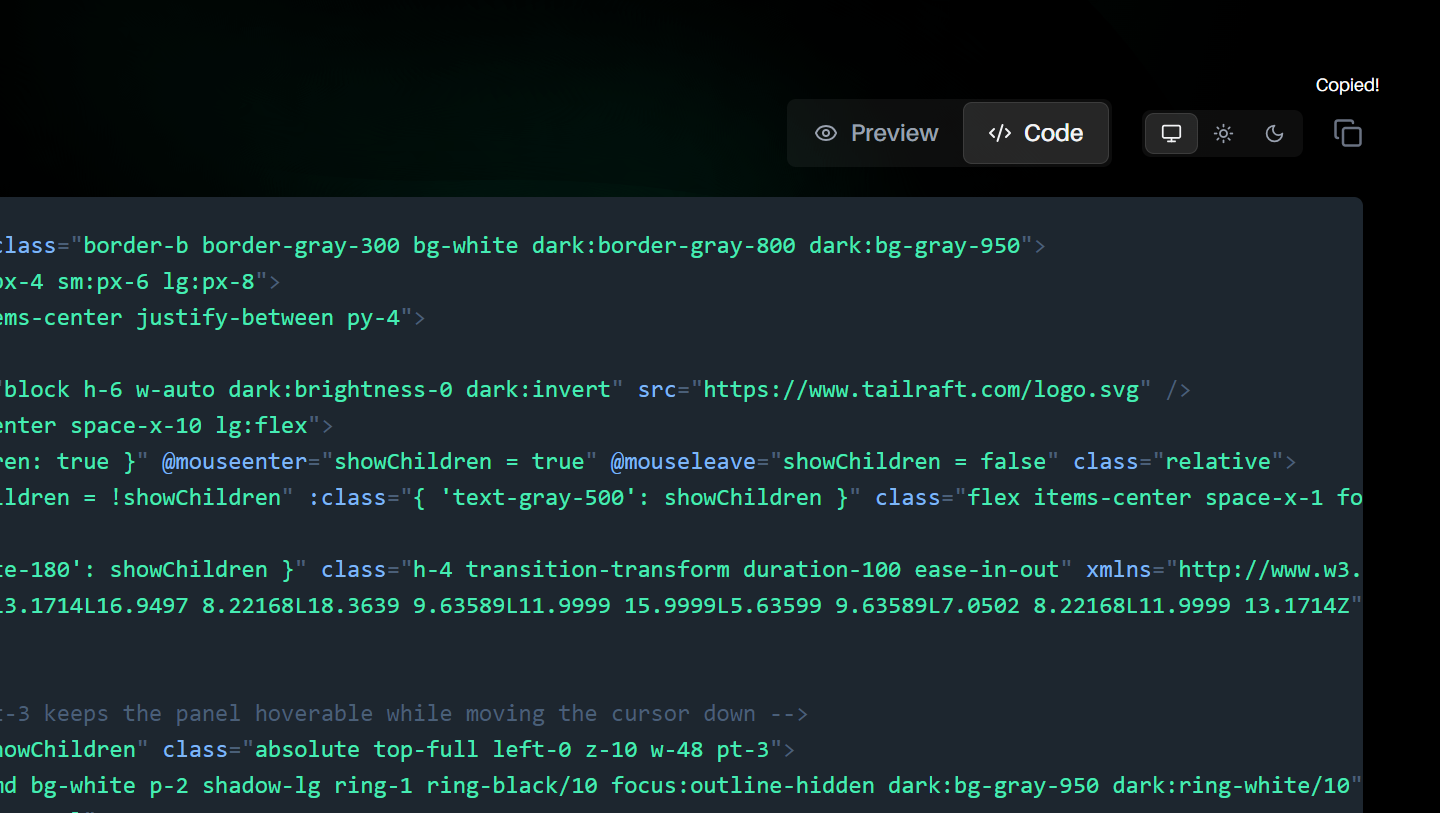Switch to light theme sun icon

coord(1223,133)
